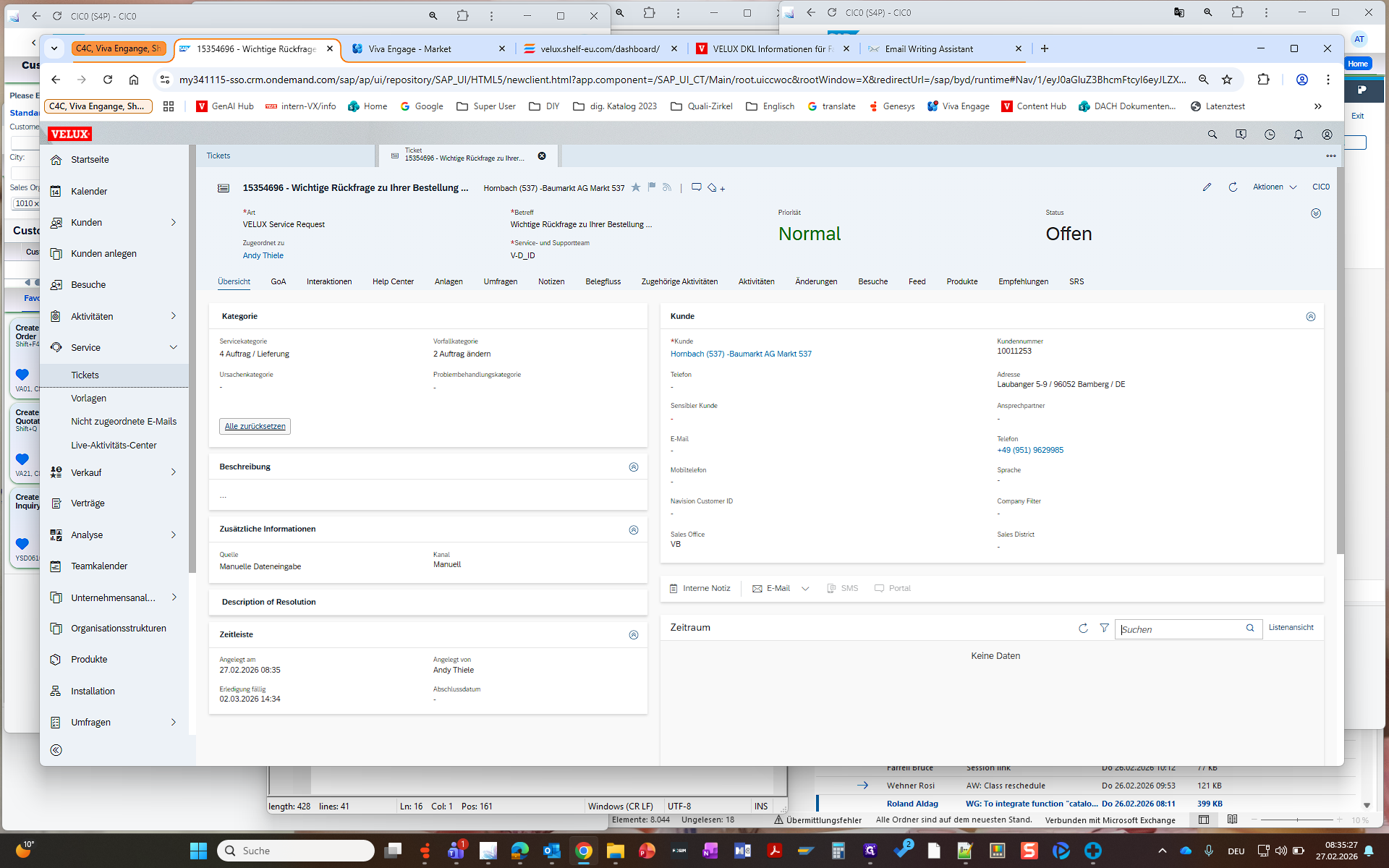Screen dimensions: 1389x868
Task: Toggle the flag icon on ticket header
Action: [x=652, y=187]
